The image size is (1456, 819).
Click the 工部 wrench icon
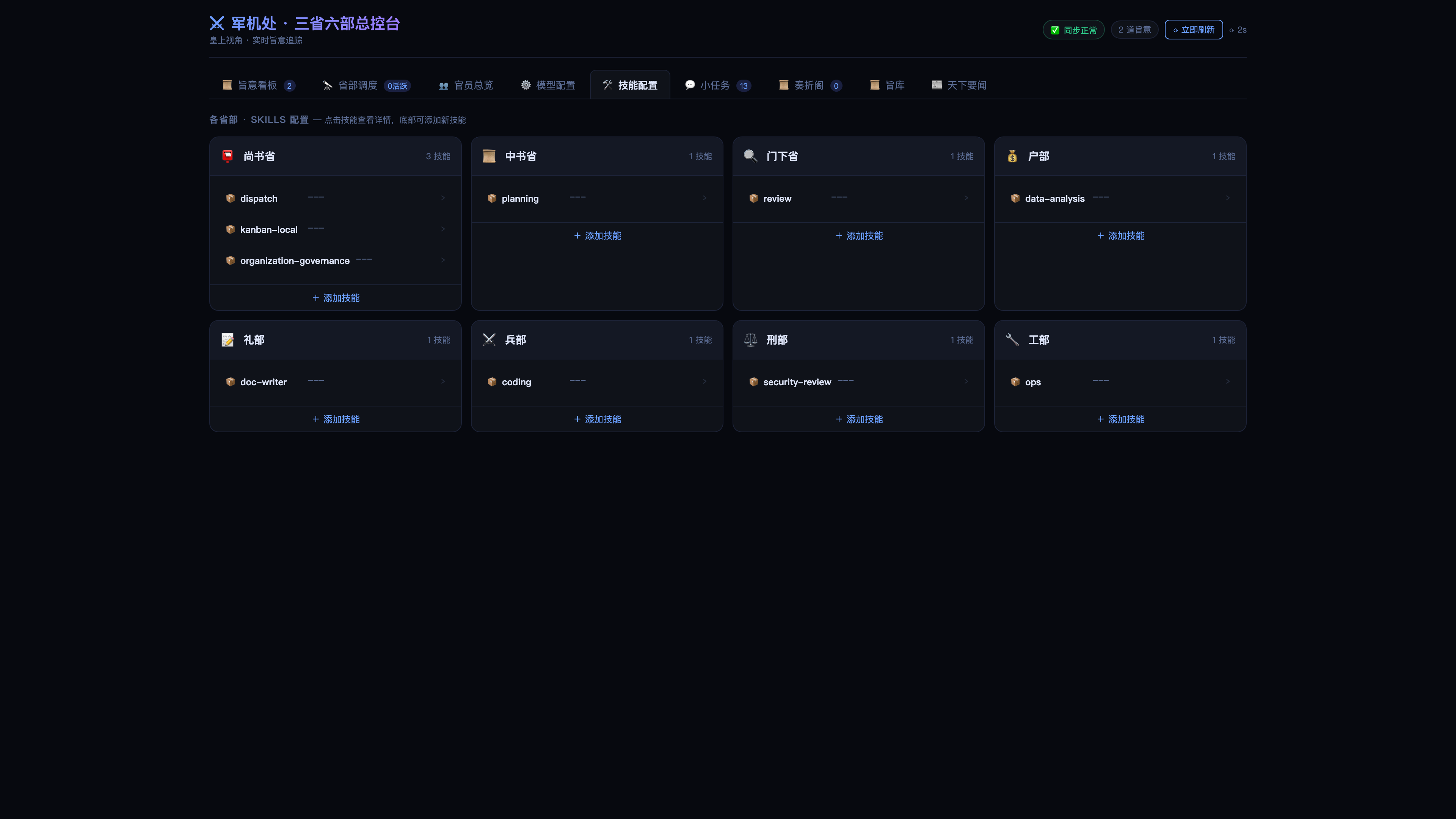[1012, 340]
